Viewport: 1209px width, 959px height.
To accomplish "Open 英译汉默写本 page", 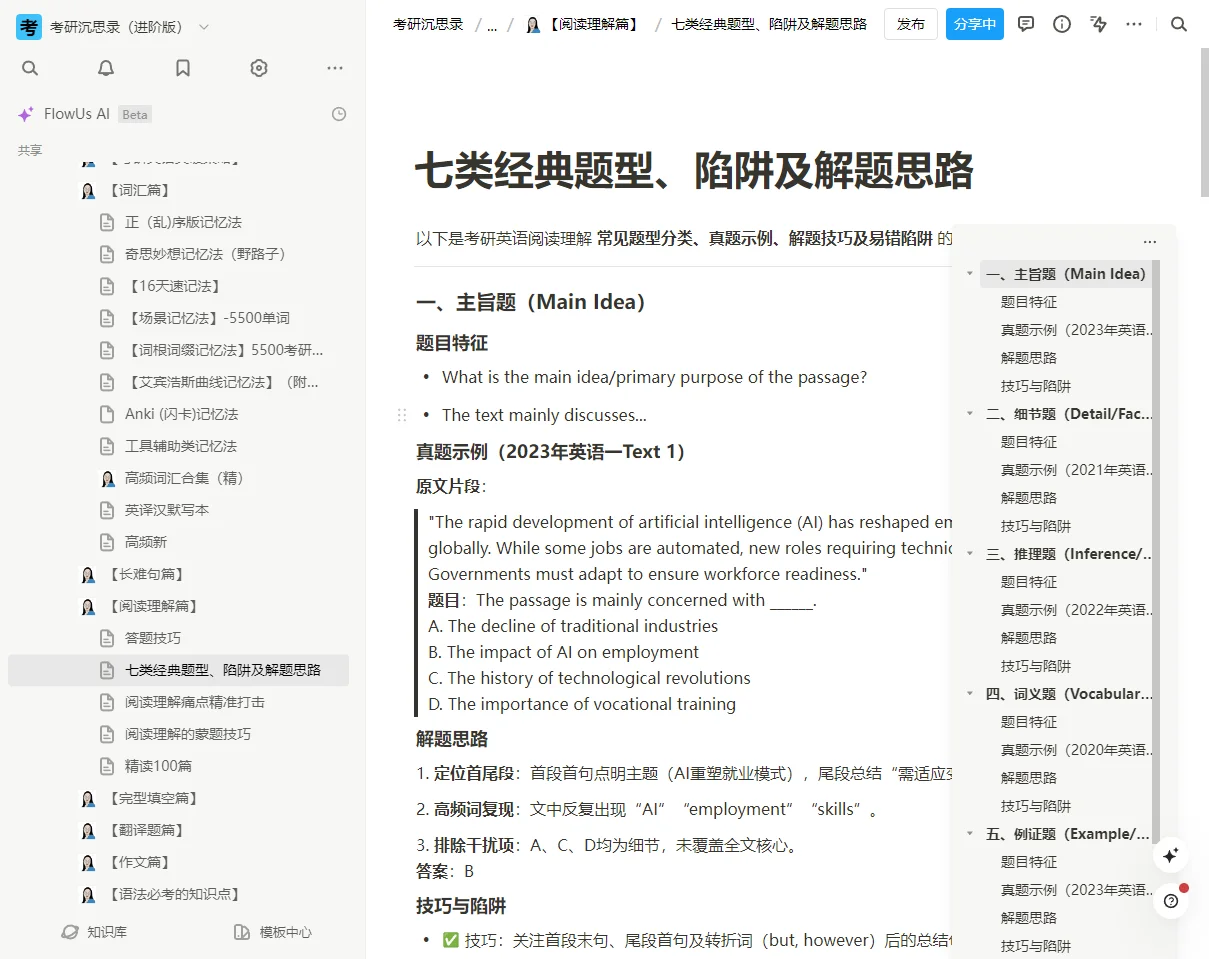I will click(x=178, y=510).
